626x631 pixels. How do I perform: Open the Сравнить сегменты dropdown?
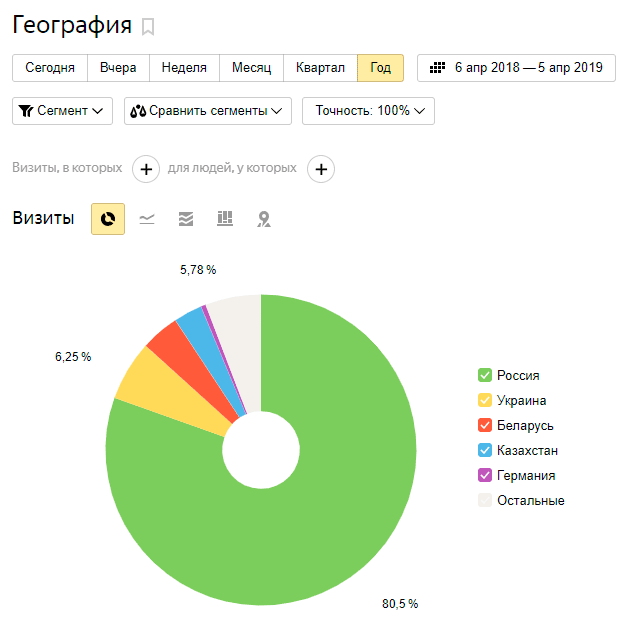[208, 111]
